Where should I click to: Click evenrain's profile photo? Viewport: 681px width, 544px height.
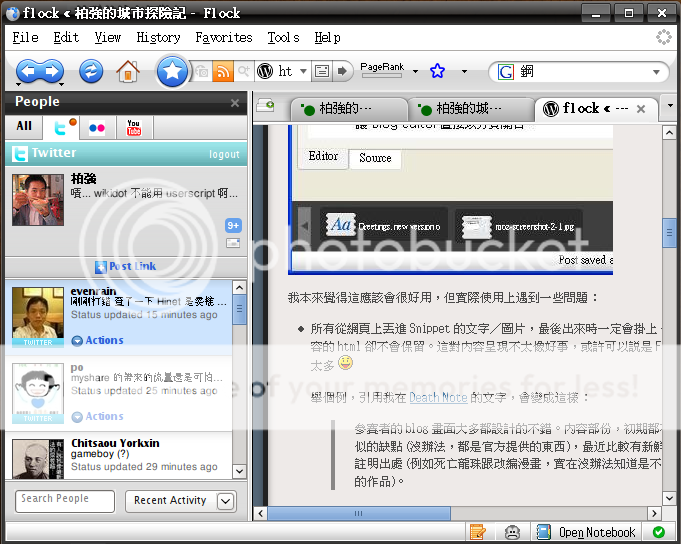coord(38,313)
